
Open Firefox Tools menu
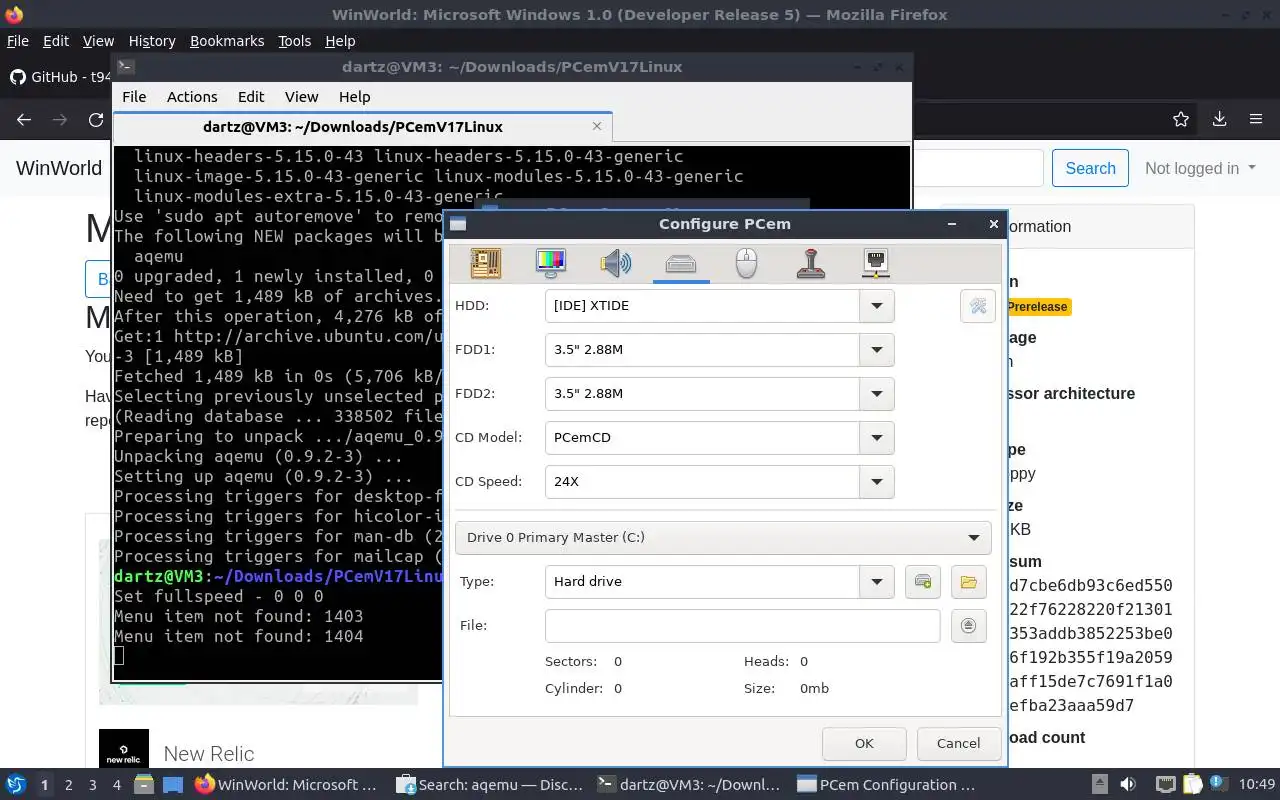click(295, 41)
